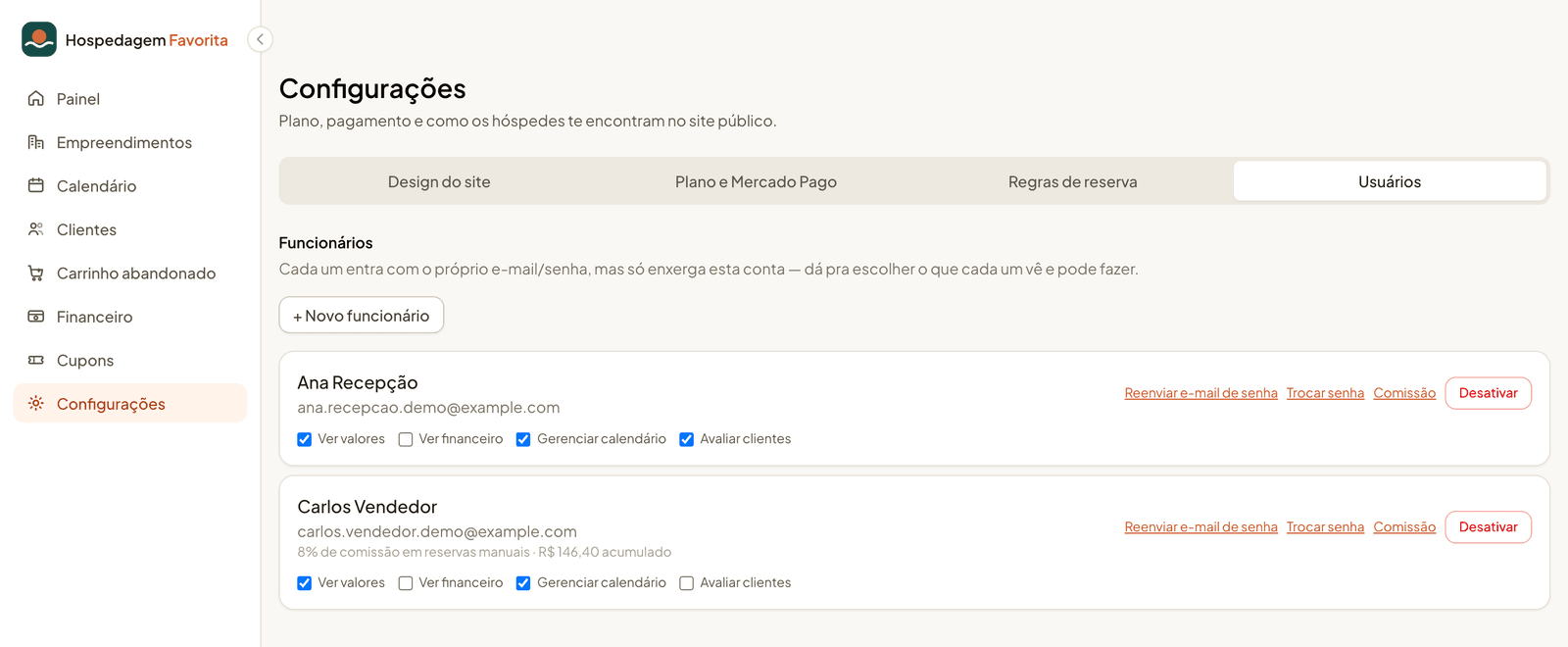Click the Financeiro money icon
Viewport: 1568px width, 647px height.
tap(36, 317)
